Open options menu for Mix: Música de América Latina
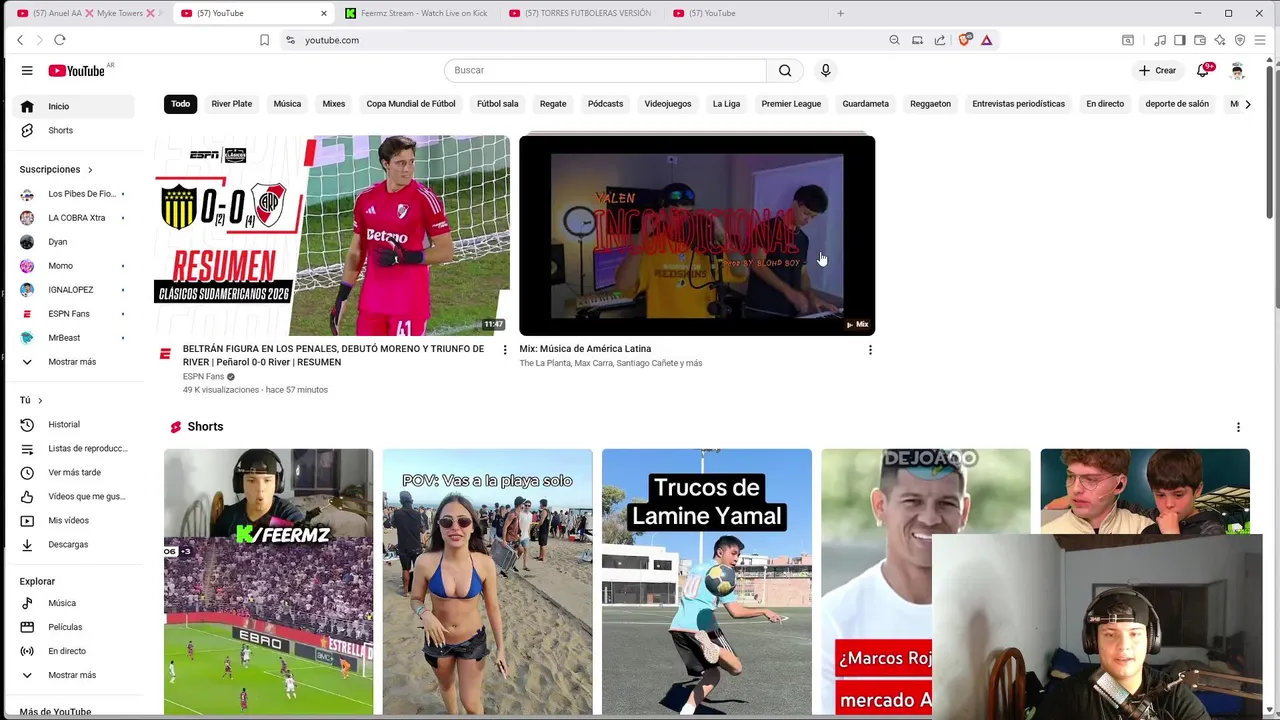This screenshot has width=1280, height=720. click(x=870, y=350)
